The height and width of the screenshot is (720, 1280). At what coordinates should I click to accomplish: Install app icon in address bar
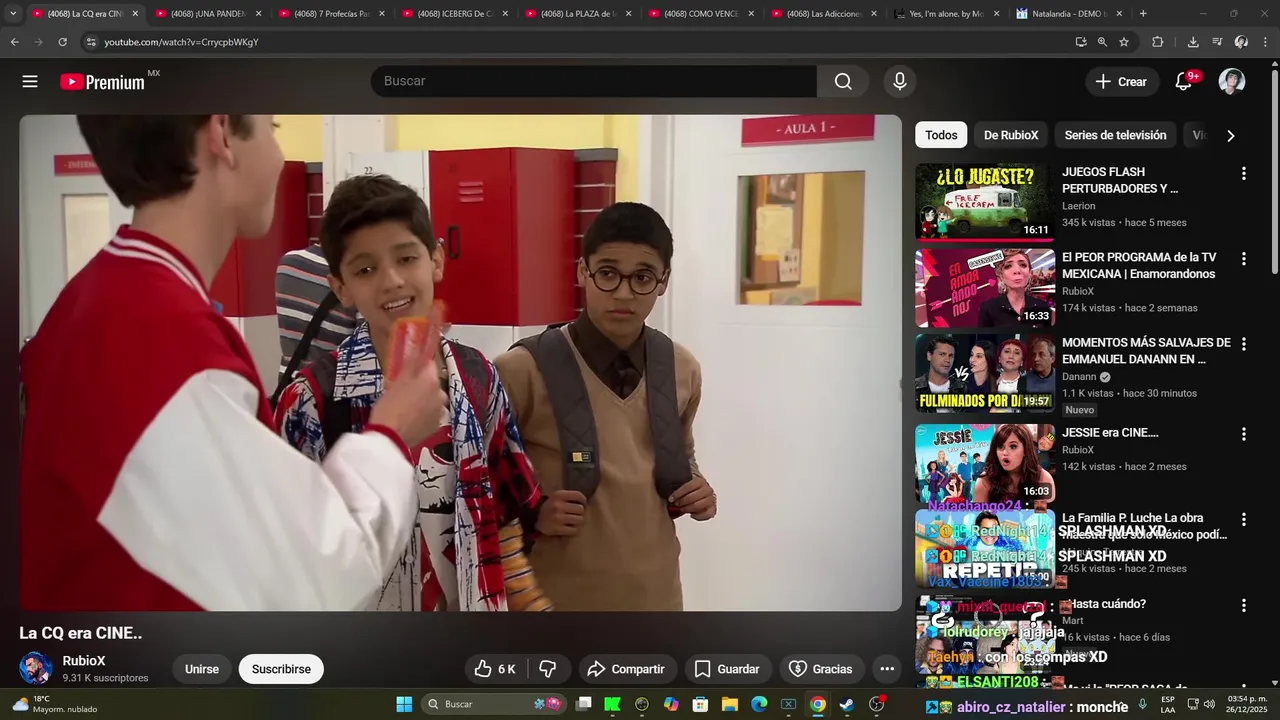tap(1081, 42)
